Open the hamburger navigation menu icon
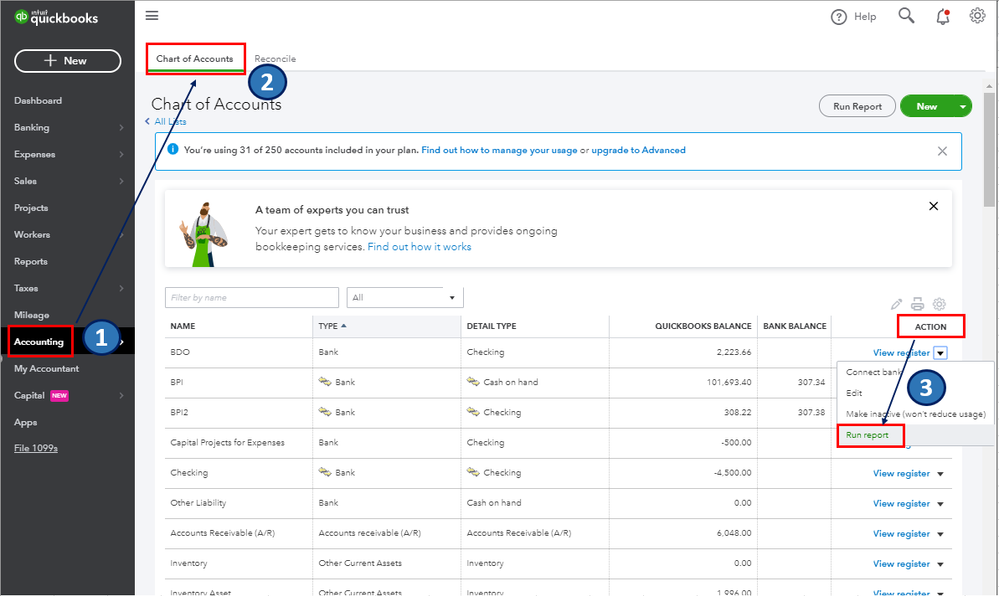 click(x=152, y=15)
